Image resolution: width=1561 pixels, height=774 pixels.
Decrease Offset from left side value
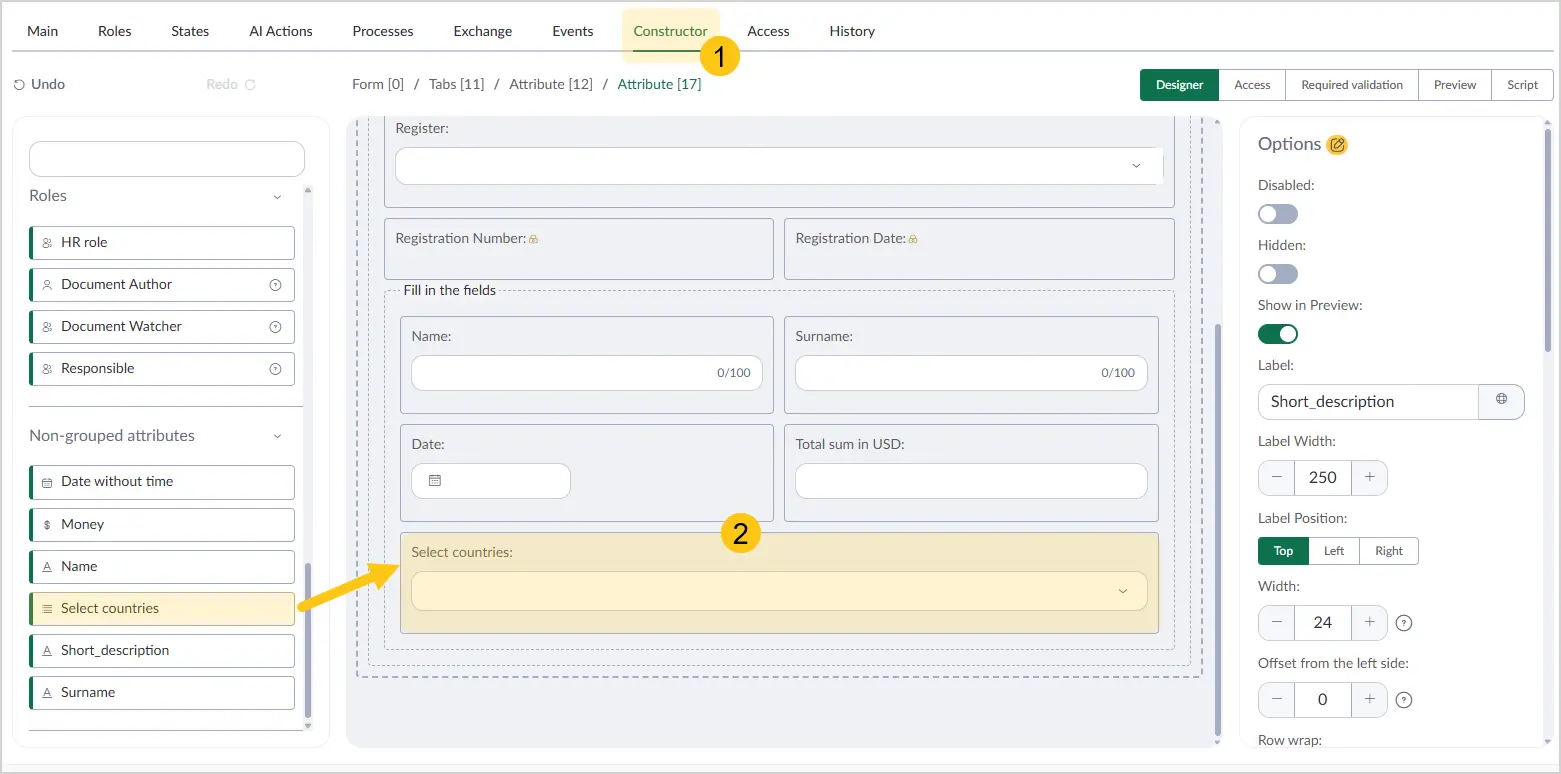tap(1277, 700)
